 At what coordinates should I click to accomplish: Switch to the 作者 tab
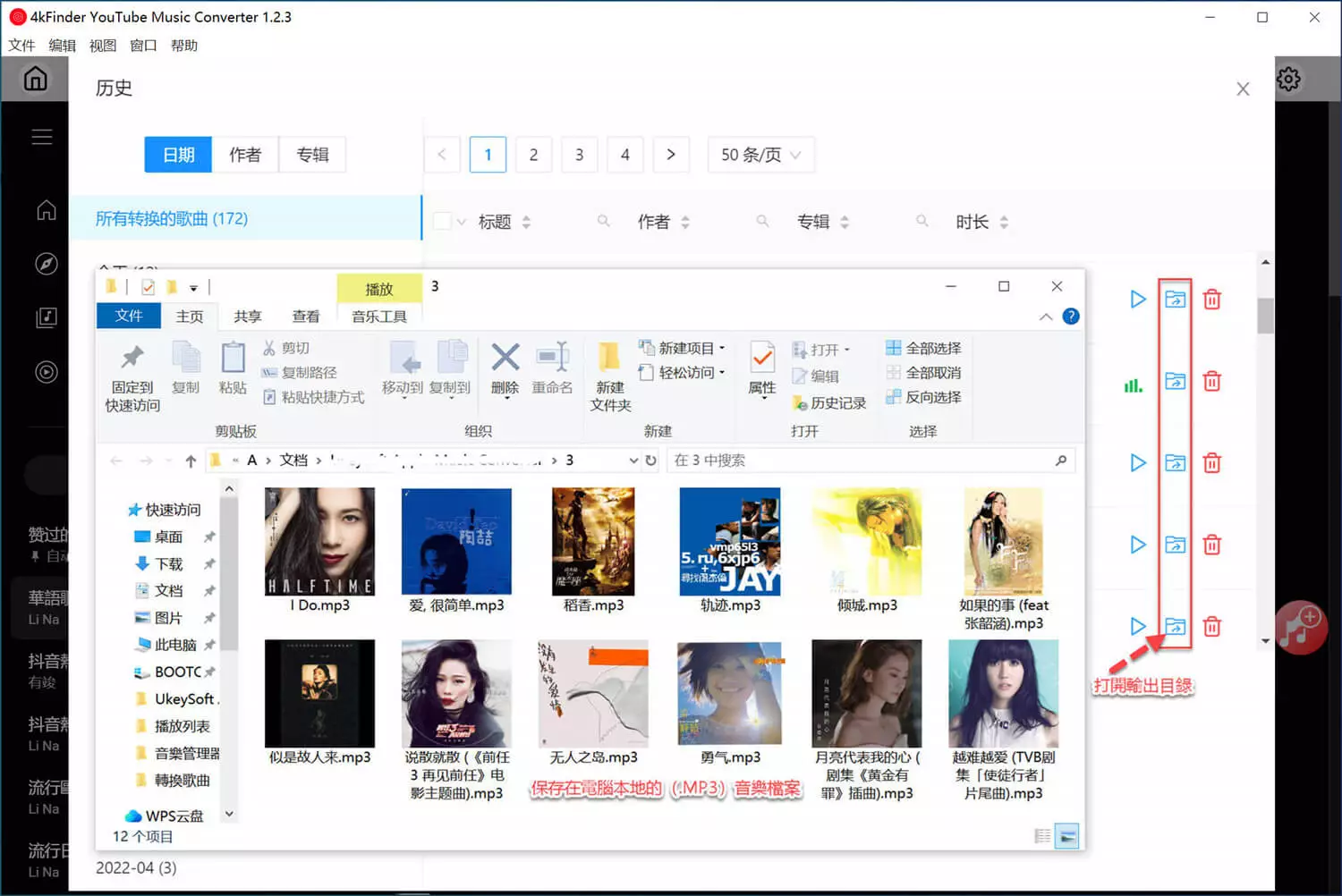245,155
